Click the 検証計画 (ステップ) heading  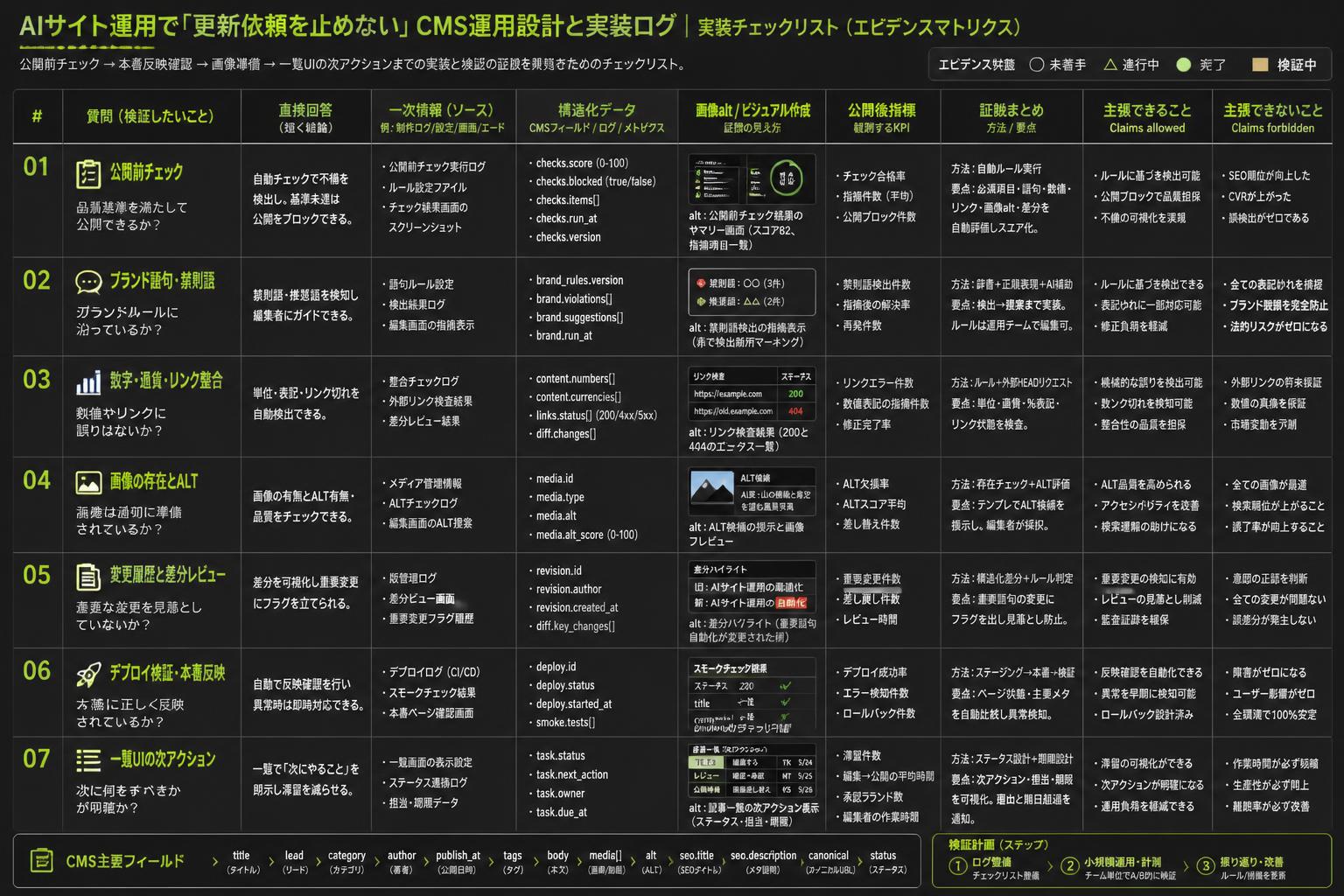pyautogui.click(x=997, y=844)
